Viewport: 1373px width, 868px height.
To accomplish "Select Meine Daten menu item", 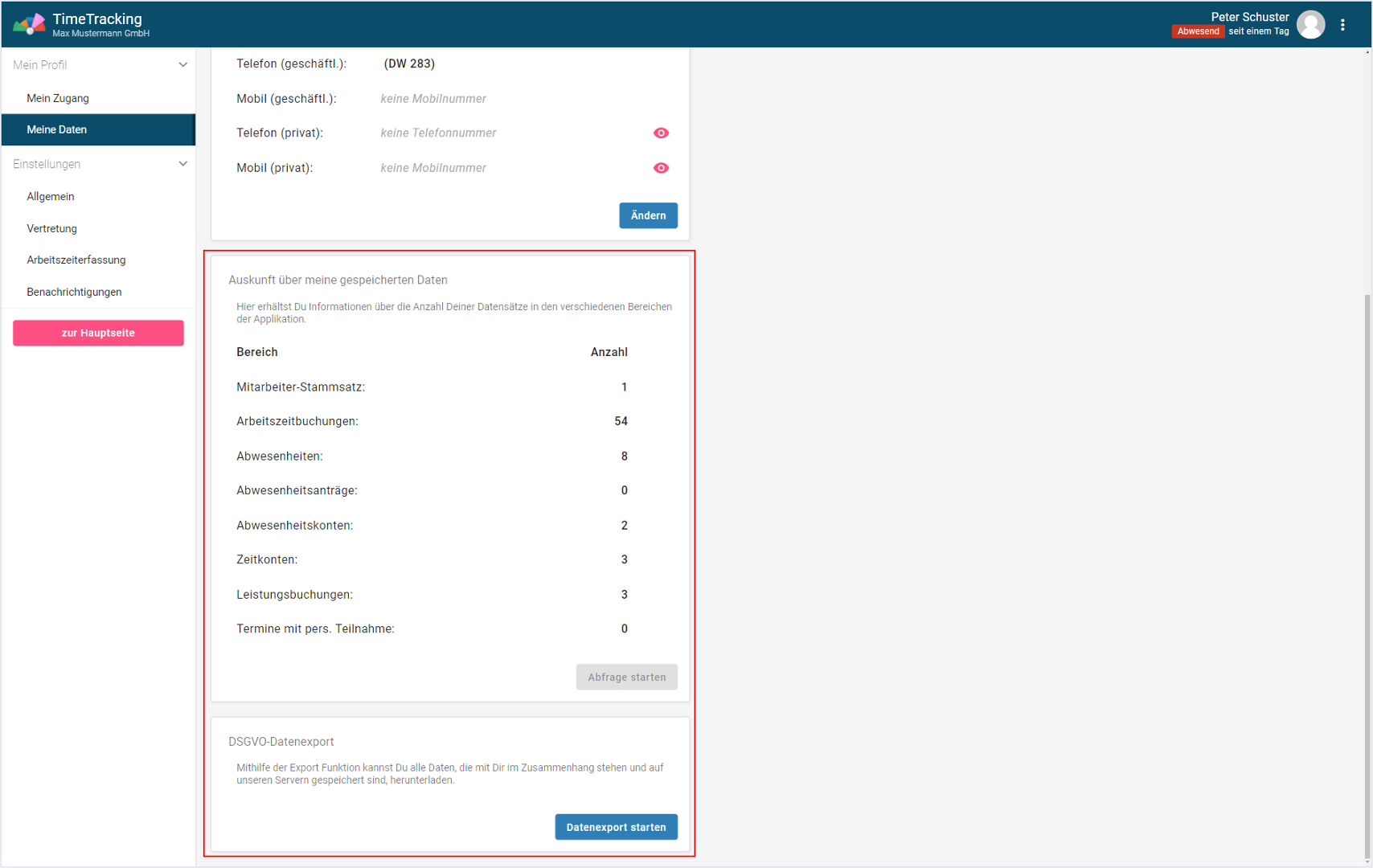I will pos(57,129).
